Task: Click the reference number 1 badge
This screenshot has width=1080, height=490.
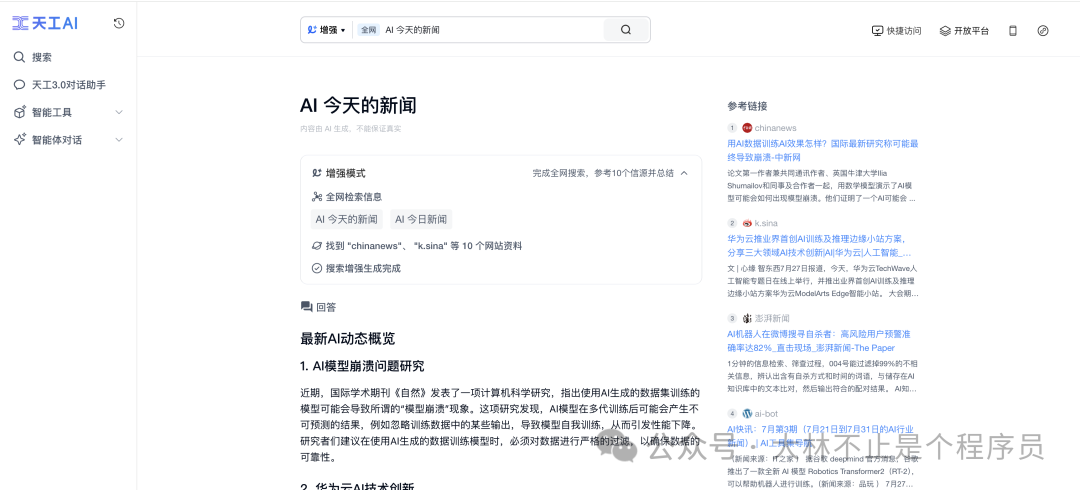Action: pos(732,127)
